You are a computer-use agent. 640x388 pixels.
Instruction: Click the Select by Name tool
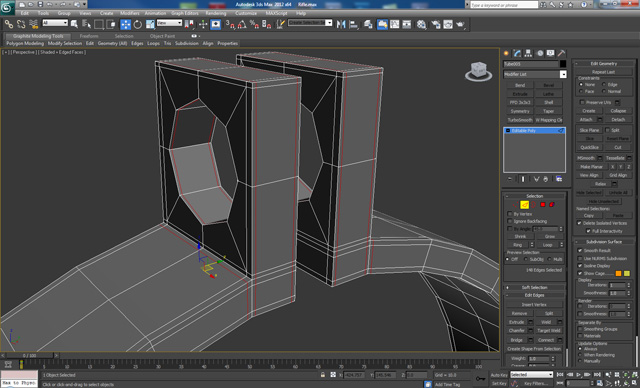pos(87,24)
